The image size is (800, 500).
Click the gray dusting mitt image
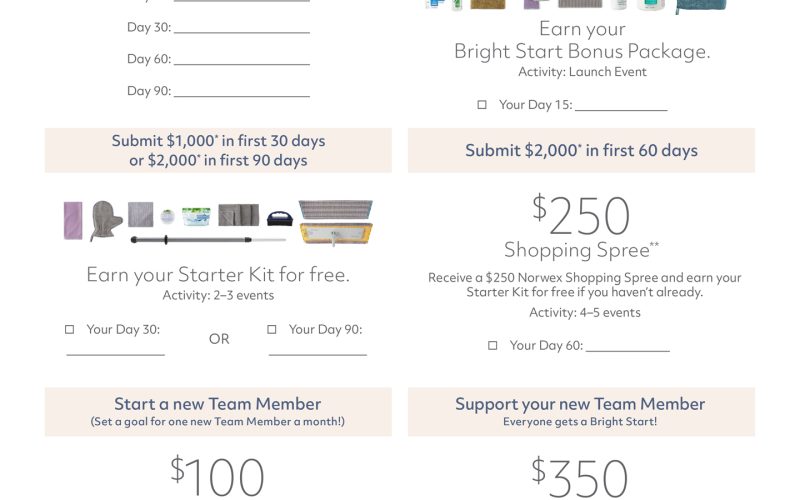(x=103, y=220)
